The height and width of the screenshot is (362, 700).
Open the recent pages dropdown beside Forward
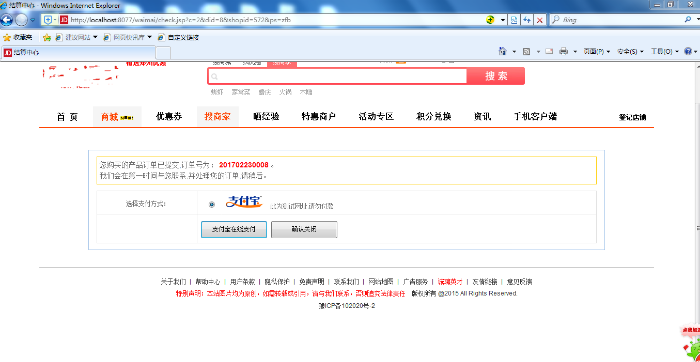(x=33, y=20)
